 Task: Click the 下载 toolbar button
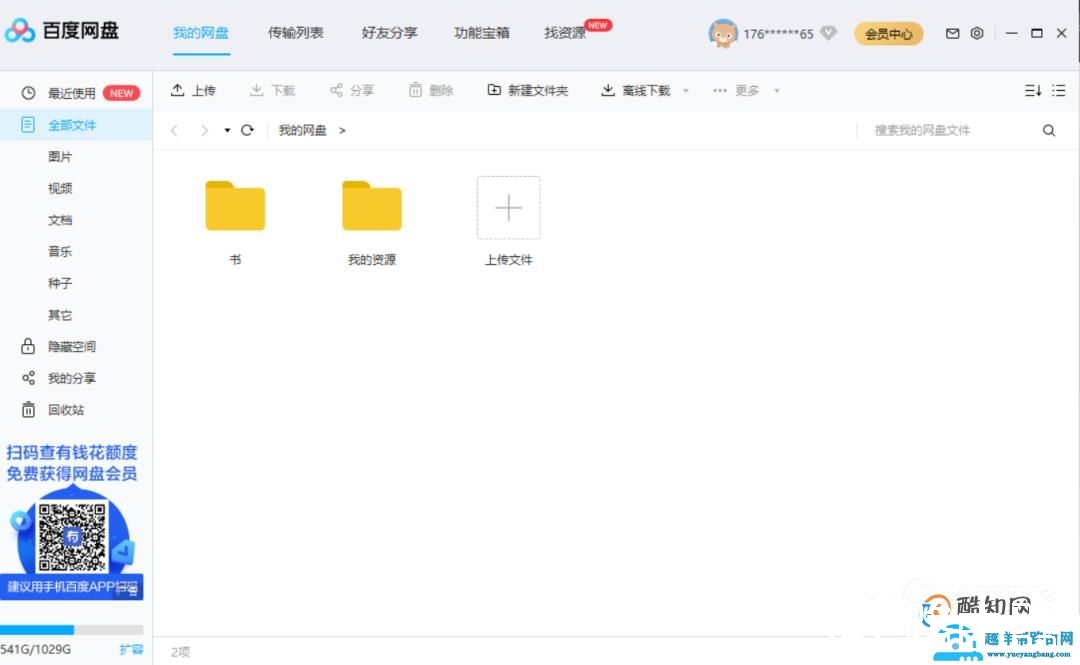click(x=273, y=90)
